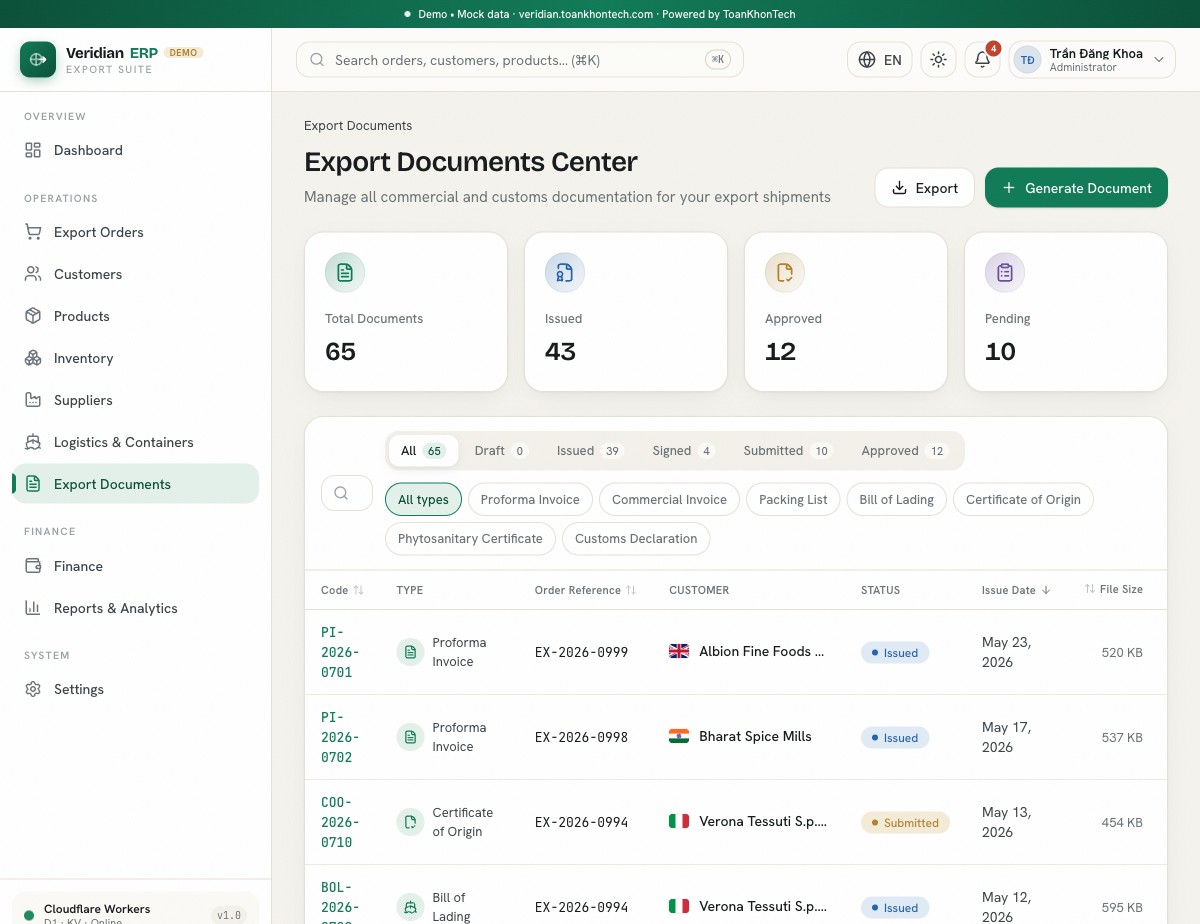
Task: Click the Total Documents card icon
Action: point(345,272)
